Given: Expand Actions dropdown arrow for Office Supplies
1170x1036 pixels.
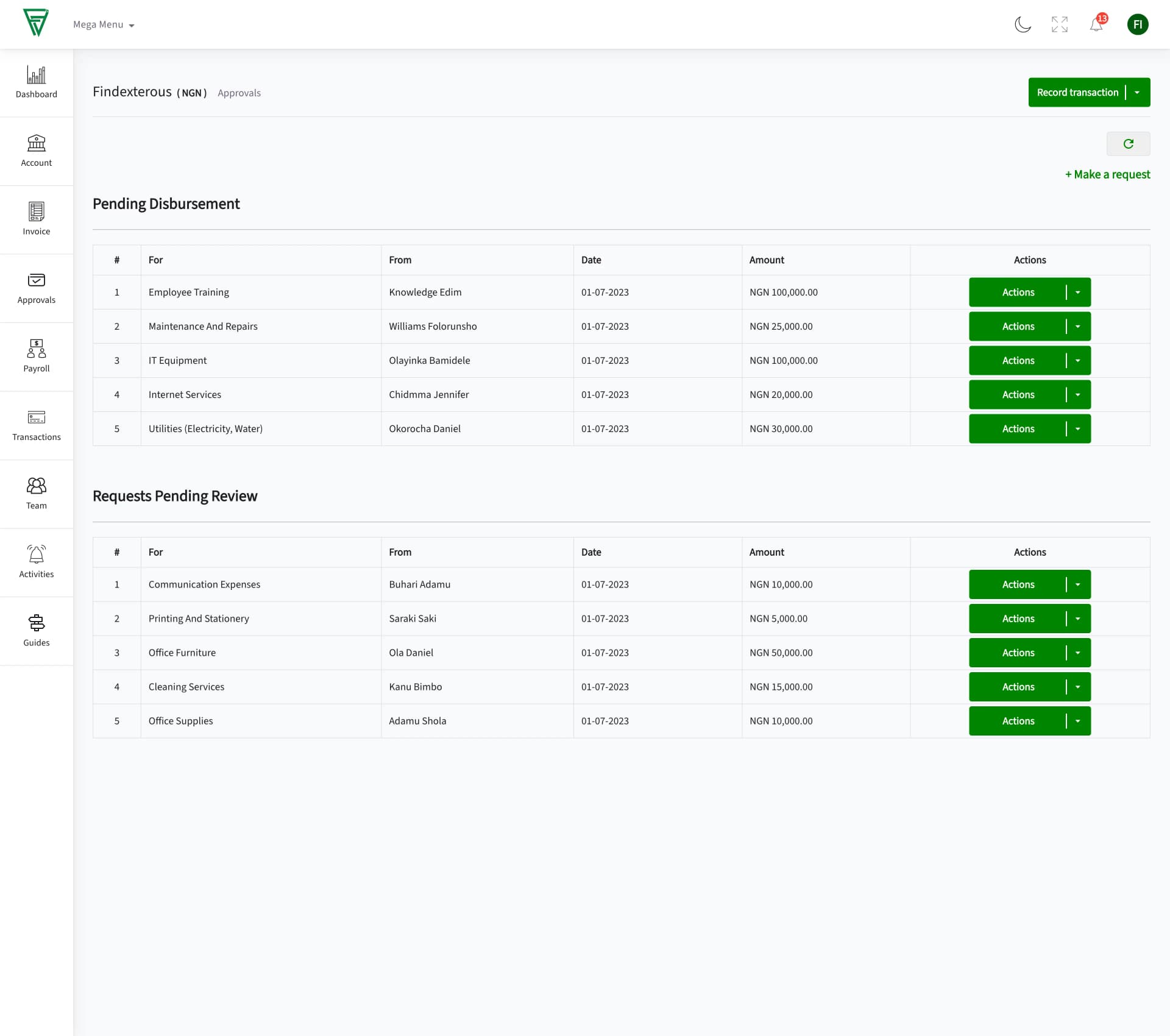Looking at the screenshot, I should click(x=1078, y=721).
